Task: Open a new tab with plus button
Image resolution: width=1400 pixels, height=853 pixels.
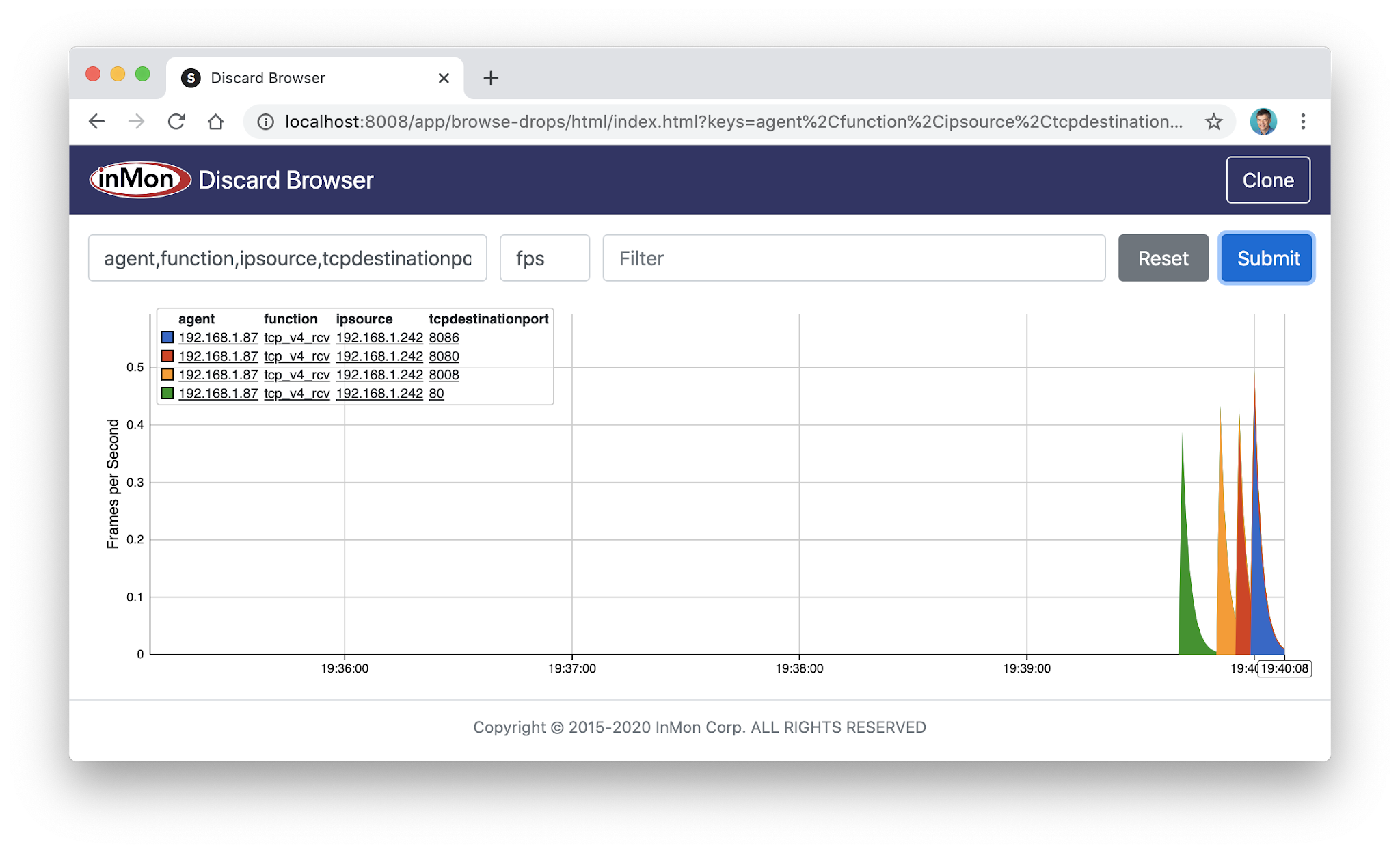Action: tap(490, 78)
